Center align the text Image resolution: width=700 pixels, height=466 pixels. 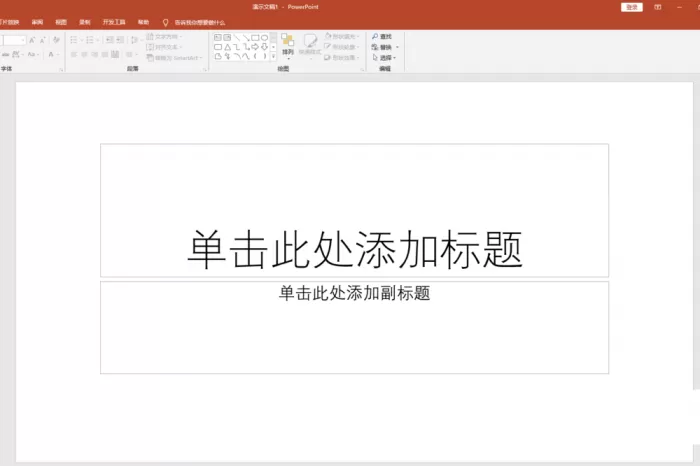[x=84, y=54]
